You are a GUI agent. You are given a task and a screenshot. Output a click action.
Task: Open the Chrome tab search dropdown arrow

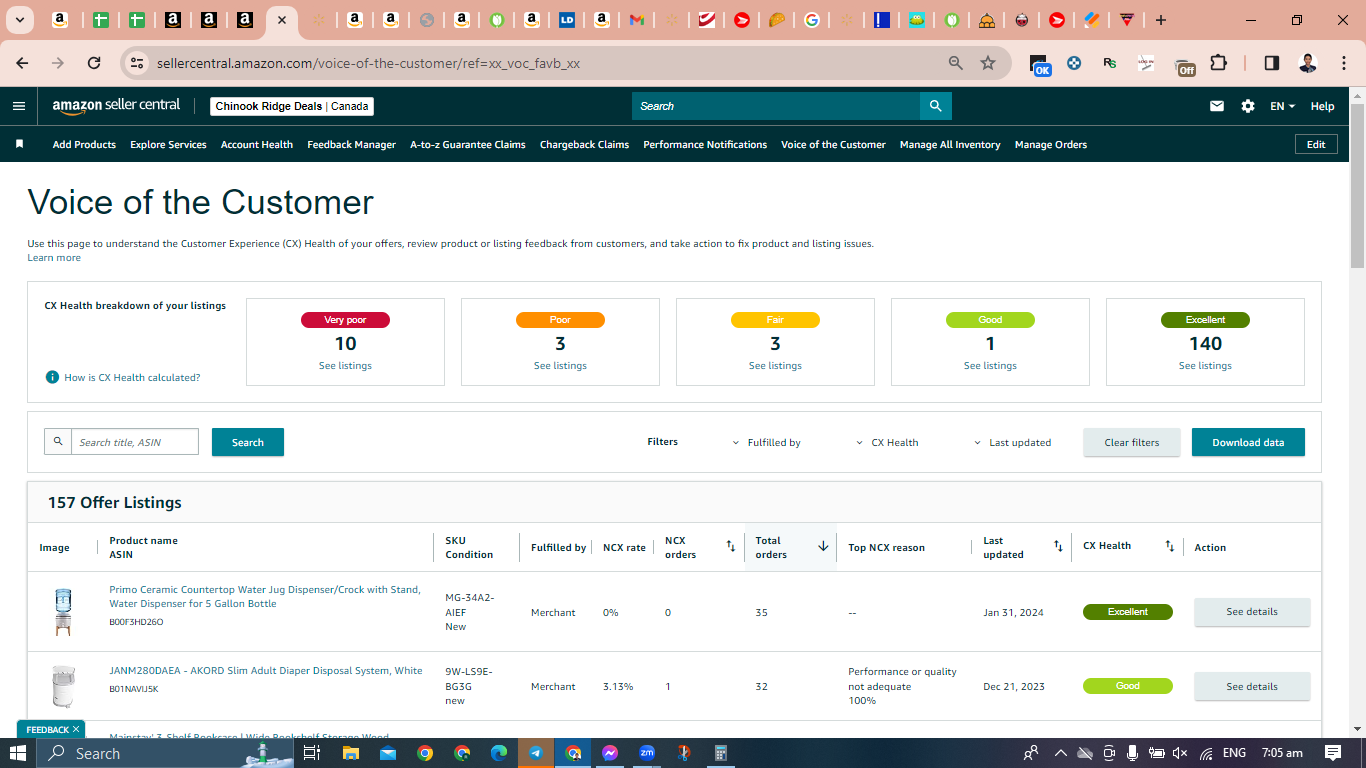click(x=19, y=20)
